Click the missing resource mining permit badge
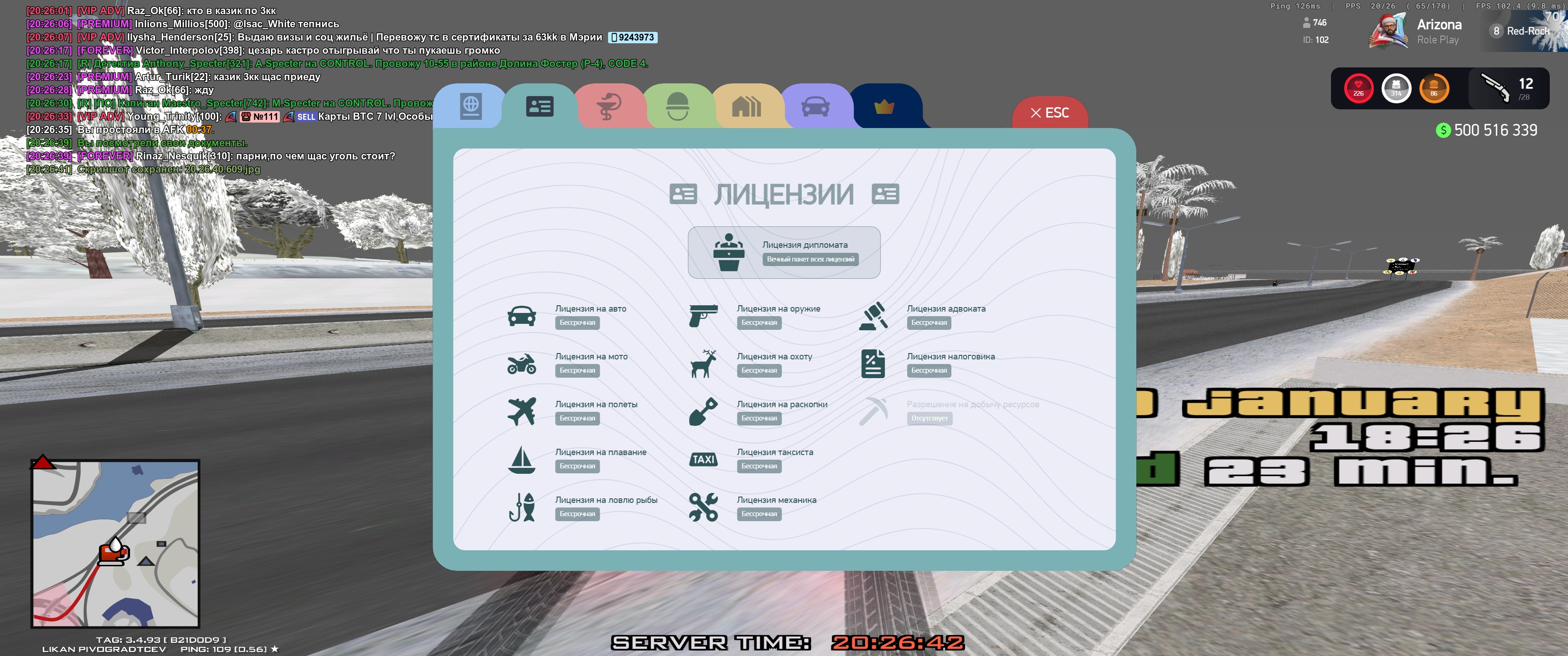 [x=929, y=418]
